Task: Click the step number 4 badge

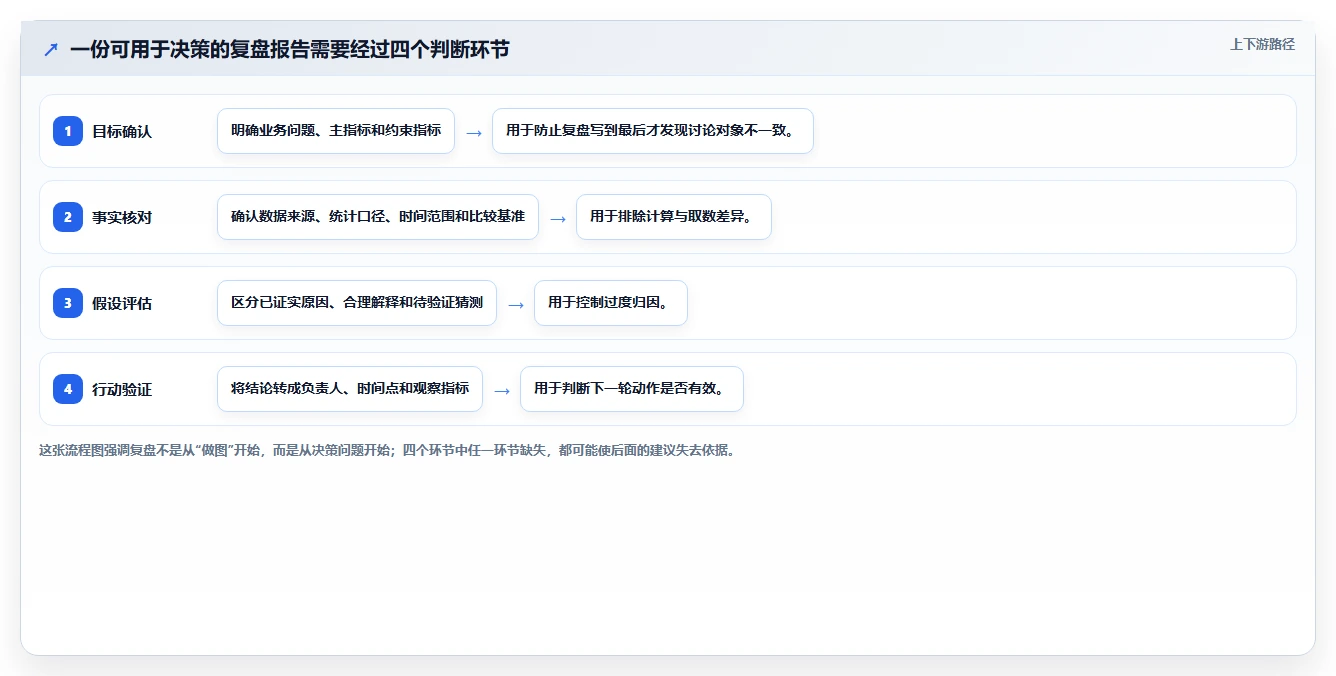Action: [68, 389]
